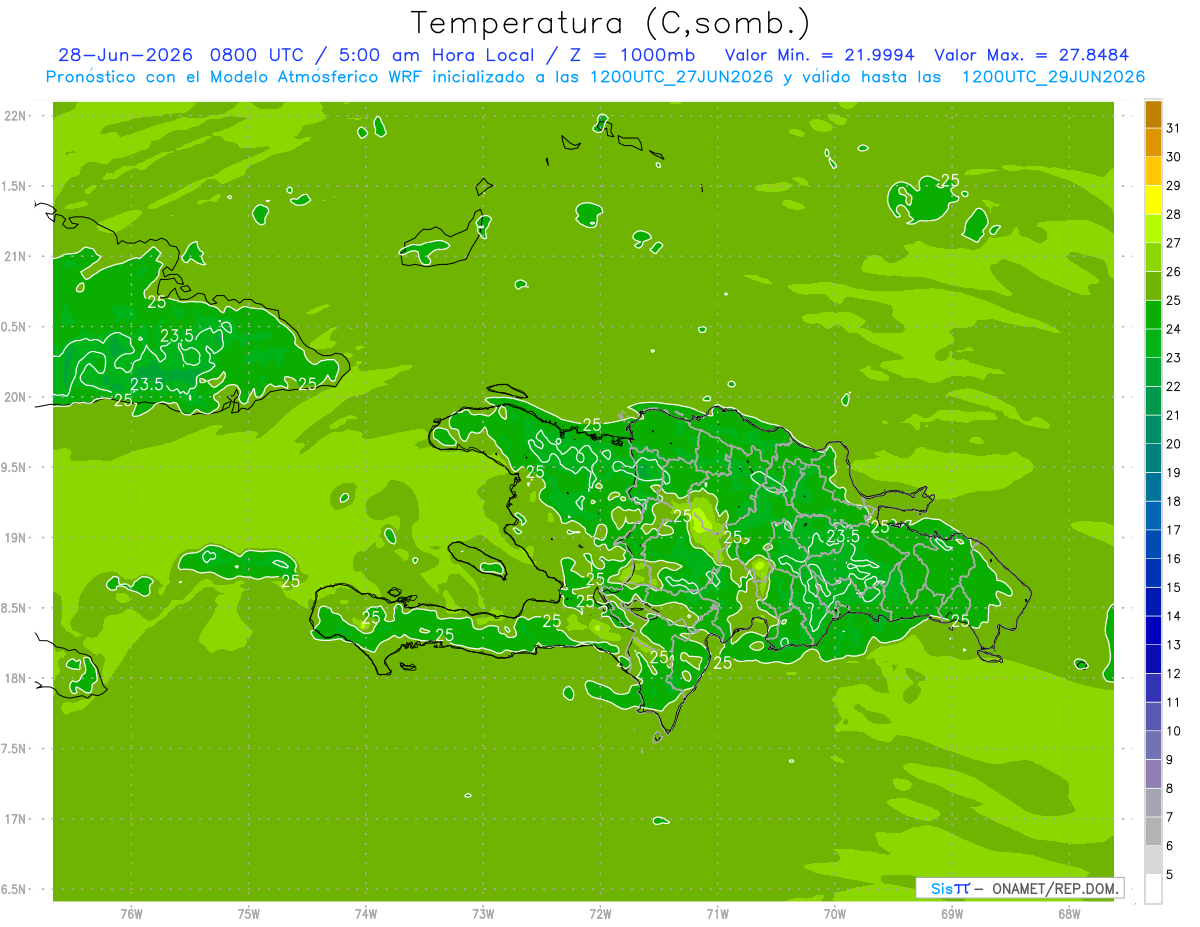The width and height of the screenshot is (1200, 927).
Task: Click the '74W' longitude axis label
Action: click(x=366, y=914)
